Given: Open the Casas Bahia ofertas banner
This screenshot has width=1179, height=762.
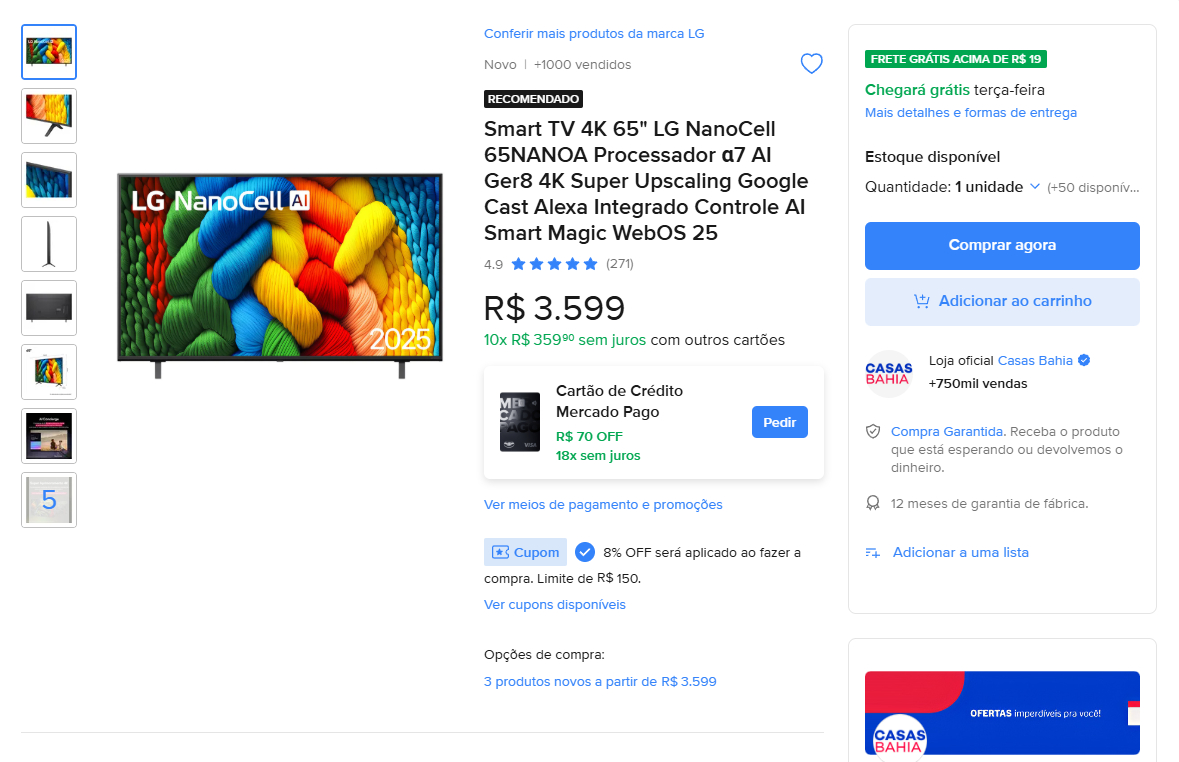Looking at the screenshot, I should (1002, 712).
